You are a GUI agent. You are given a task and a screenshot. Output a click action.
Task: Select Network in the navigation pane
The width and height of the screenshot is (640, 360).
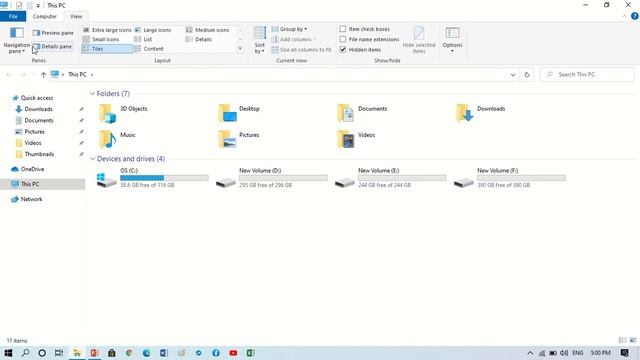[x=31, y=199]
